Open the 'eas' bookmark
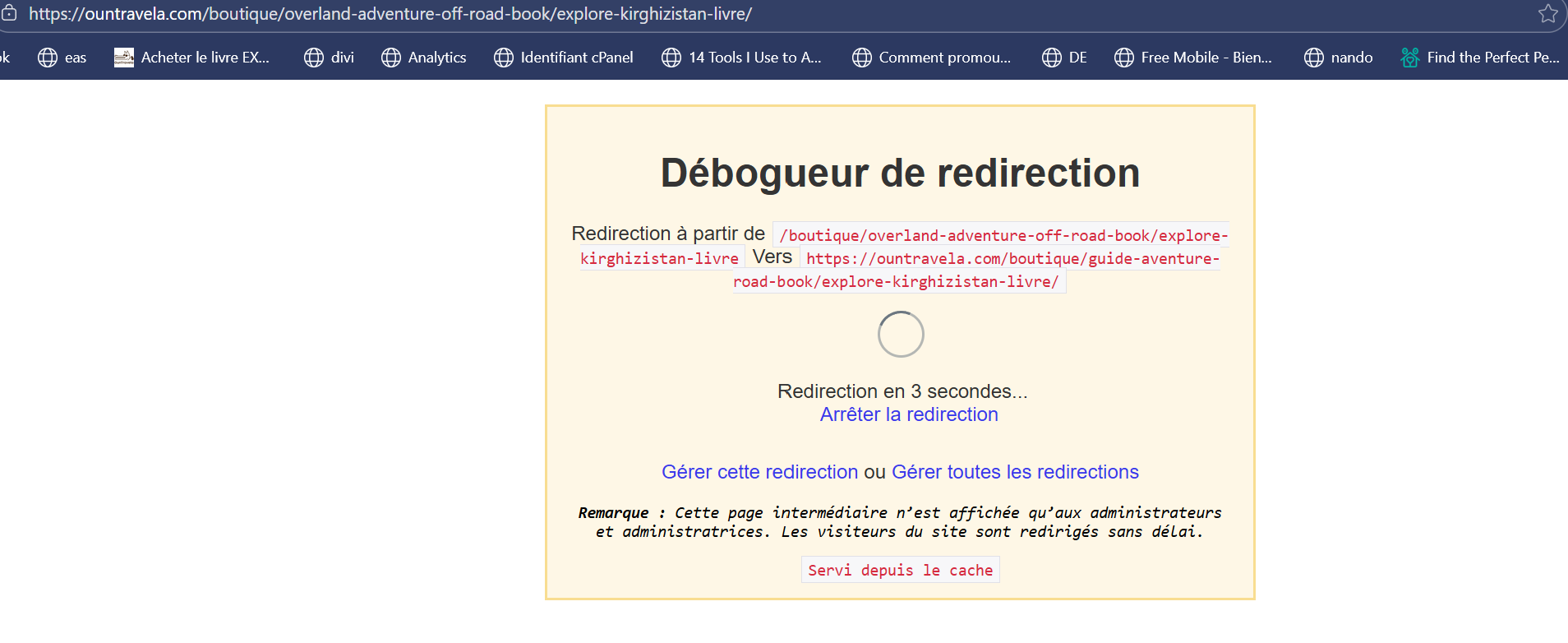Viewport: 1568px width, 643px height. [x=62, y=58]
